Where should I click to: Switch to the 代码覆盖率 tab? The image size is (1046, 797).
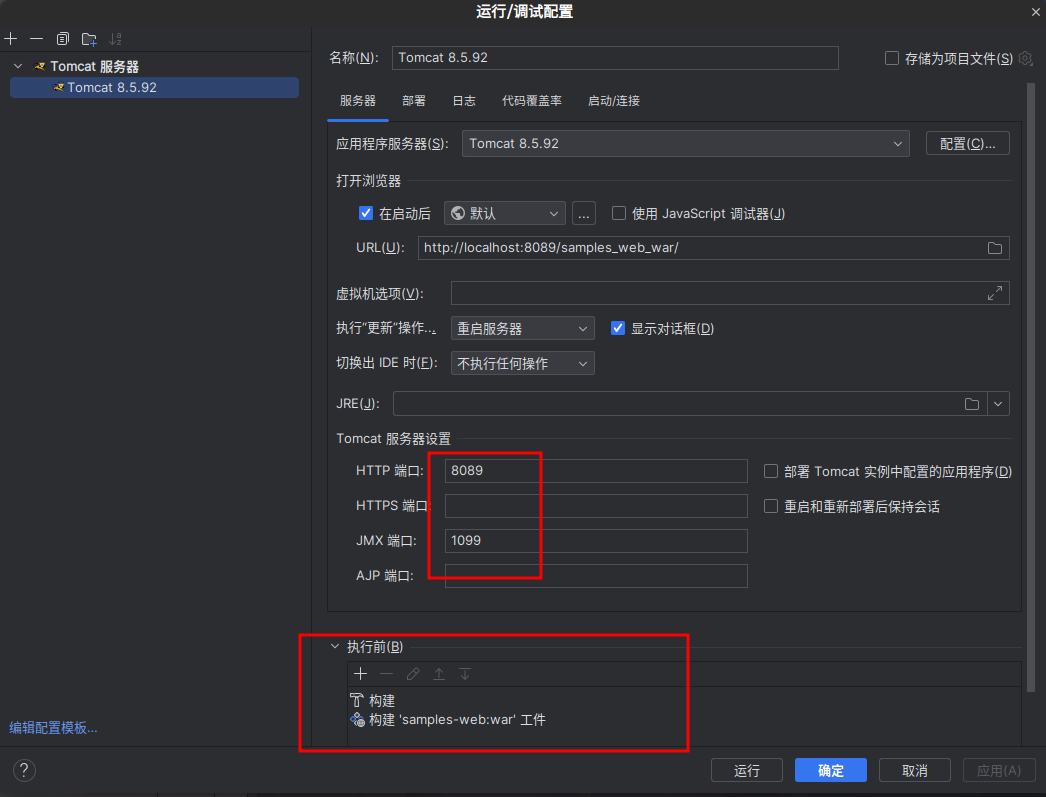click(532, 101)
